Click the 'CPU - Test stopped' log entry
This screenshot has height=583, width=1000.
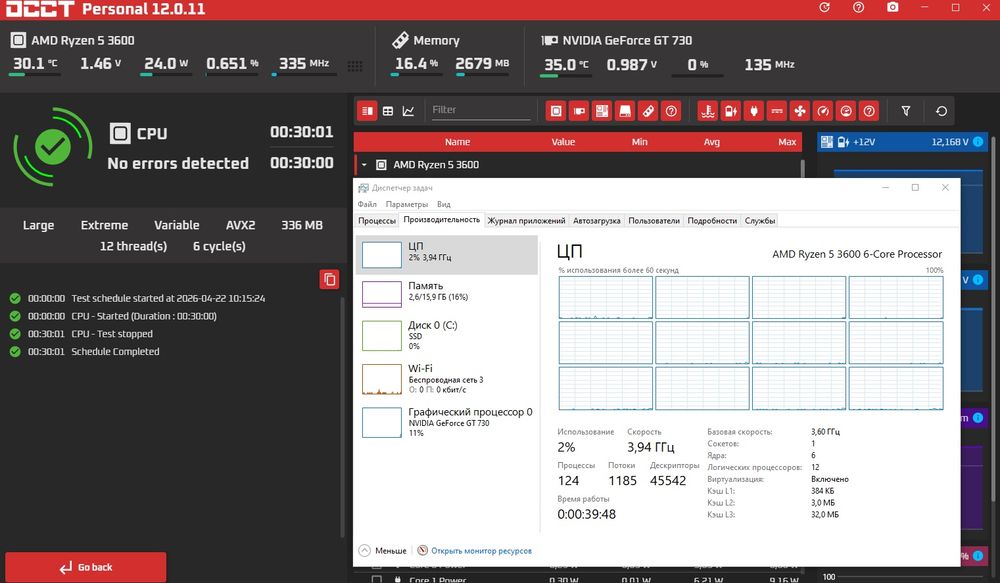coord(112,334)
